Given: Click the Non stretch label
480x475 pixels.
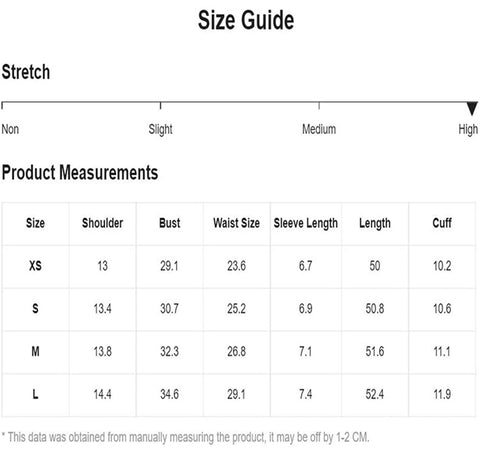Looking at the screenshot, I should (10, 129).
